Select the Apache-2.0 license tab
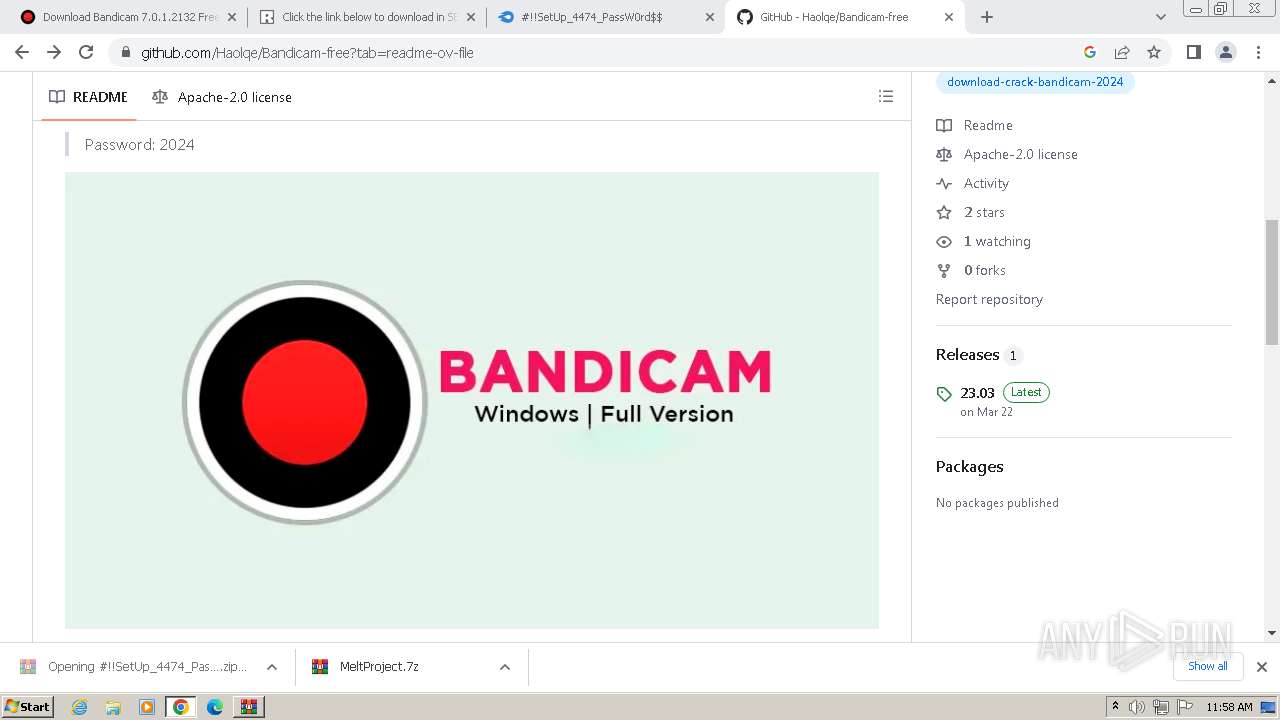The height and width of the screenshot is (720, 1280). (x=222, y=97)
